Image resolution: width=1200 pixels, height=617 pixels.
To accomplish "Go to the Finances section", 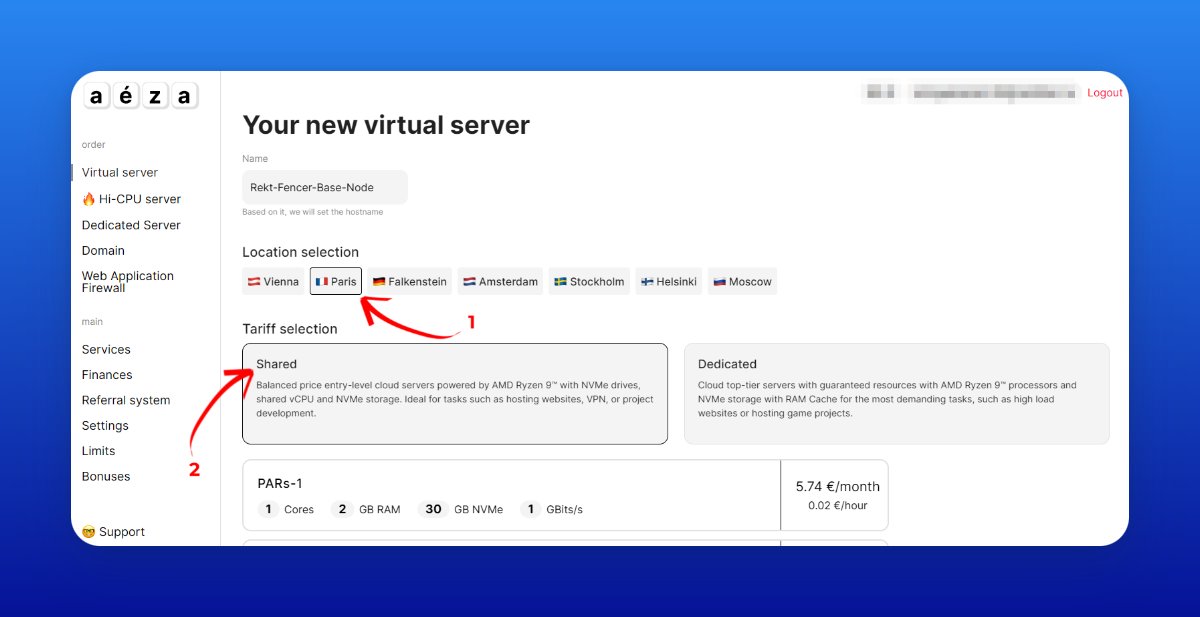I will (x=106, y=374).
